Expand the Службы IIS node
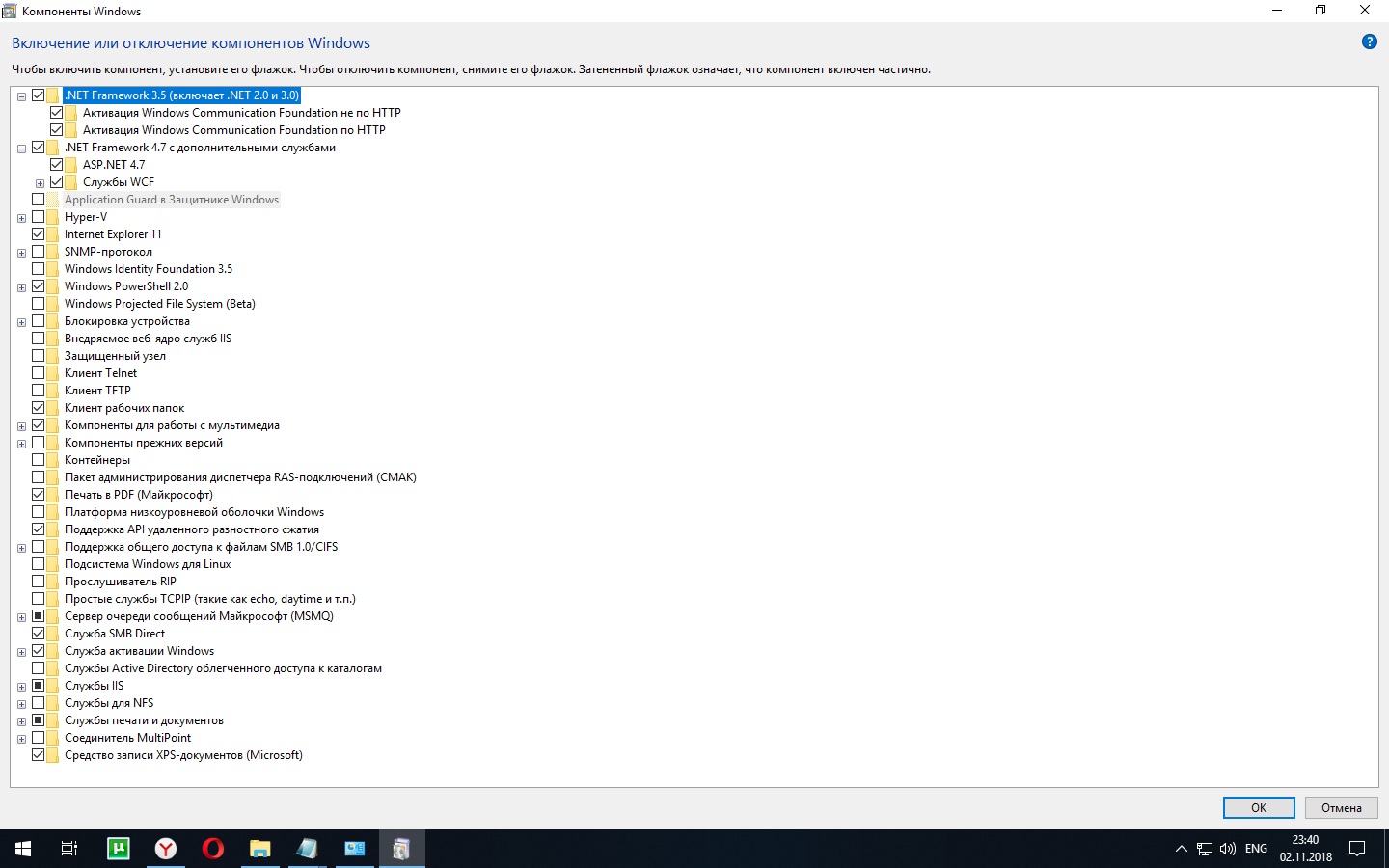This screenshot has height=868, width=1389. click(21, 687)
